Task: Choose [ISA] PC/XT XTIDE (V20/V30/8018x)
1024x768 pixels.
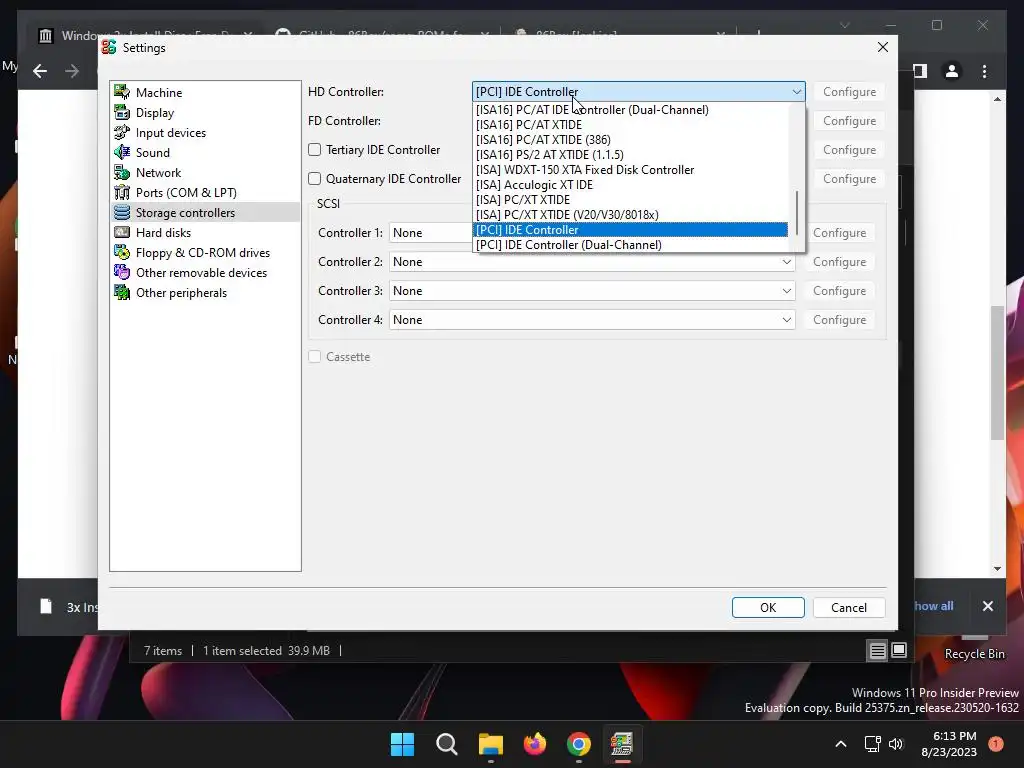Action: (631, 215)
